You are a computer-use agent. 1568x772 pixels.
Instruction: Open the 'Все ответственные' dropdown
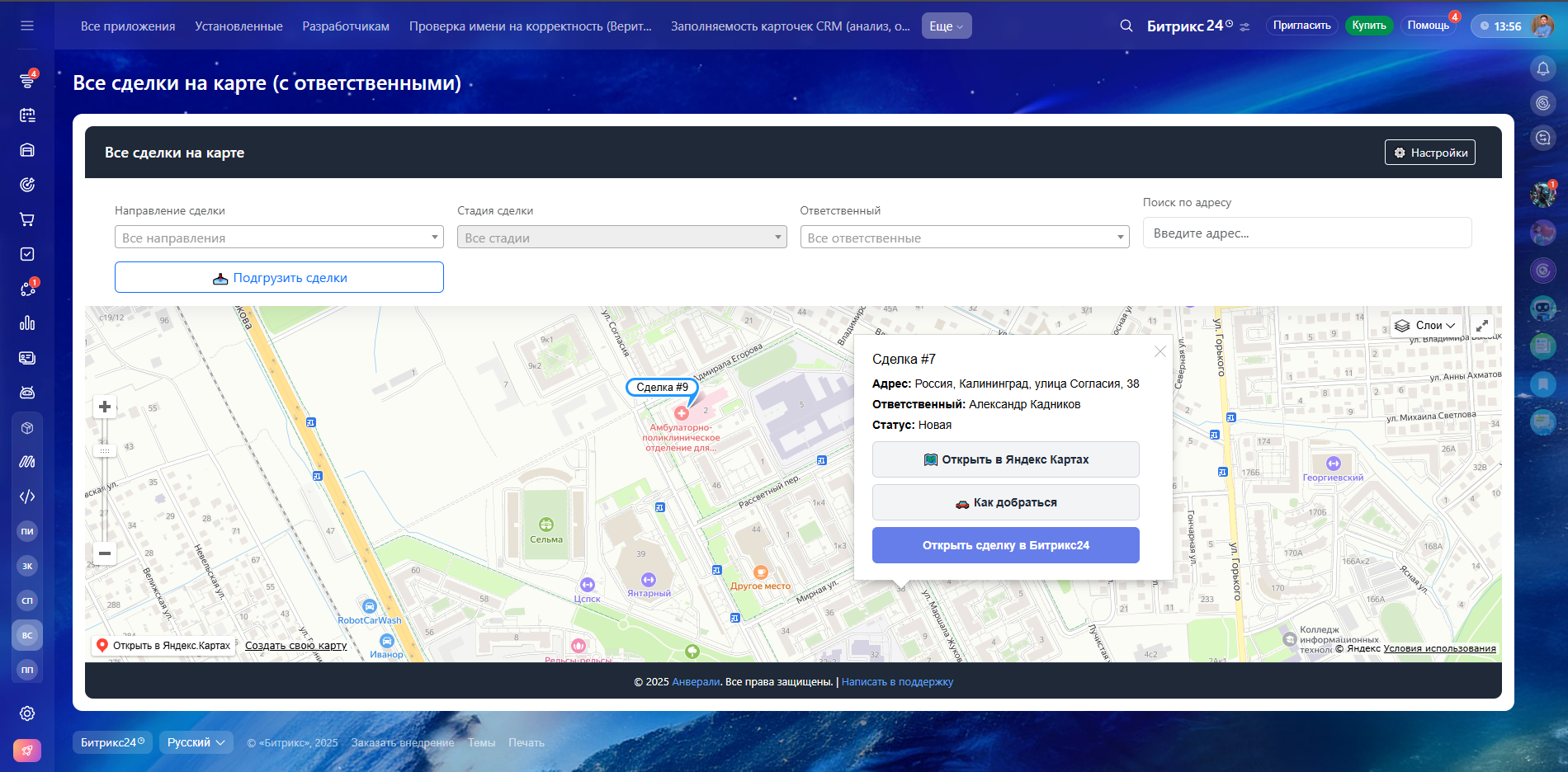(964, 238)
